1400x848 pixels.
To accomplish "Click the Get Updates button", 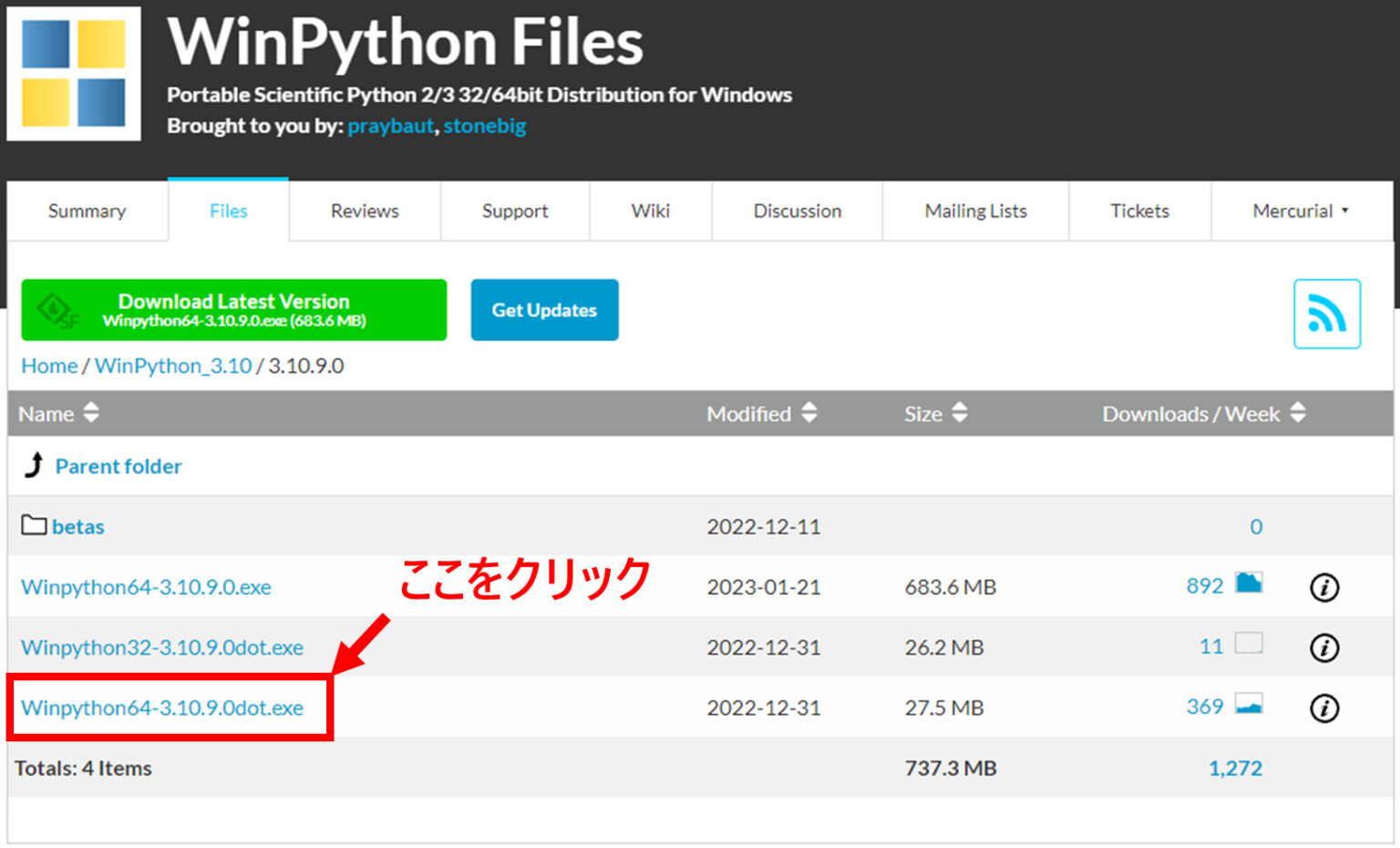I will [x=544, y=310].
